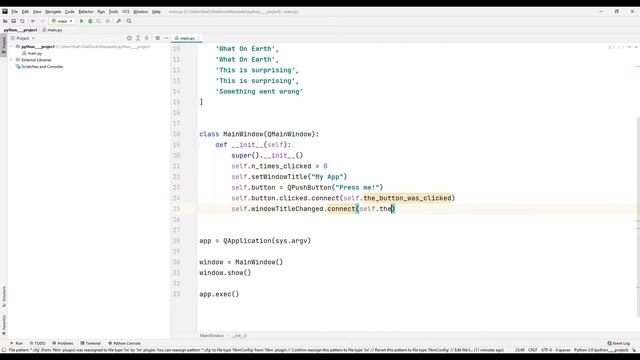Click the lock icon in the status bar
The height and width of the screenshot is (360, 640).
pos(633,350)
